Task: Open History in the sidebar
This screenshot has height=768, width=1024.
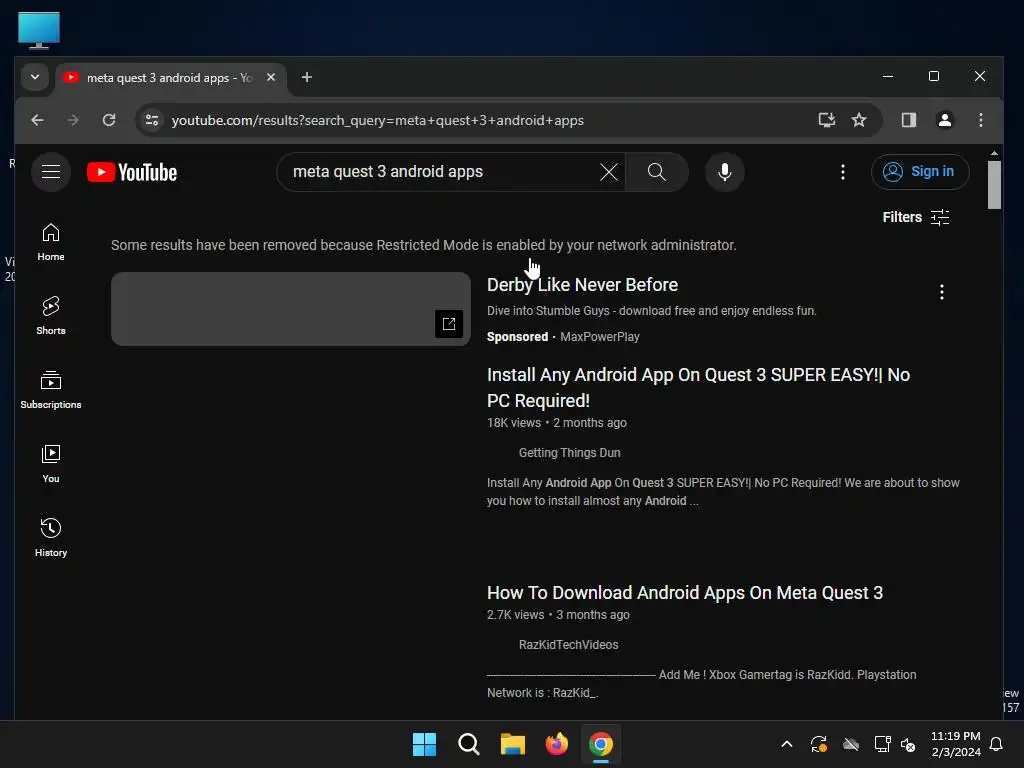Action: [51, 538]
